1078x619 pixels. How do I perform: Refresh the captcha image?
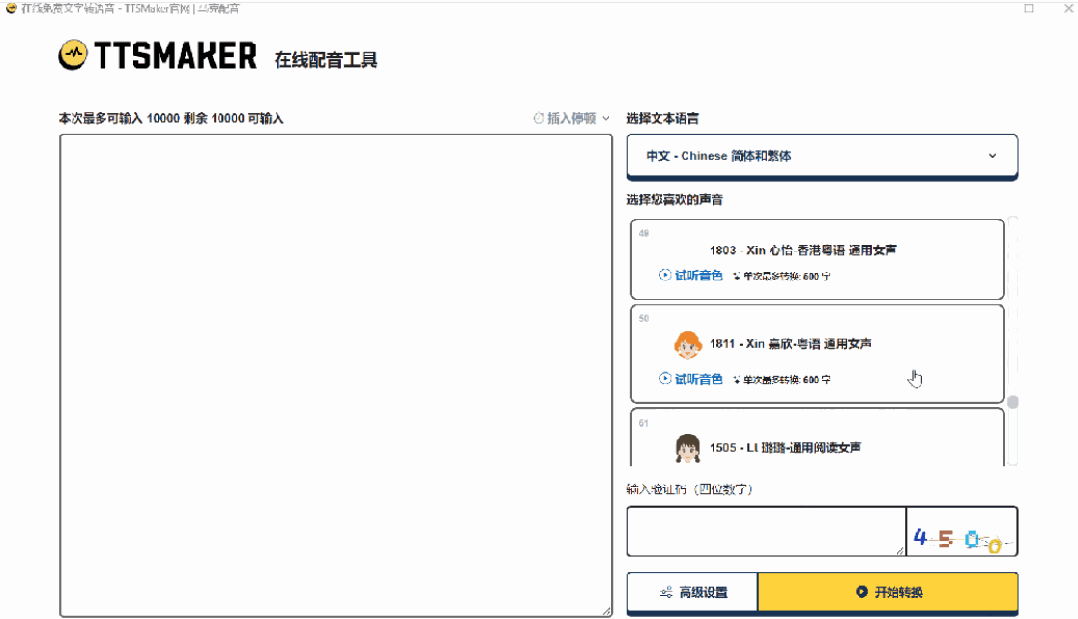(x=961, y=531)
